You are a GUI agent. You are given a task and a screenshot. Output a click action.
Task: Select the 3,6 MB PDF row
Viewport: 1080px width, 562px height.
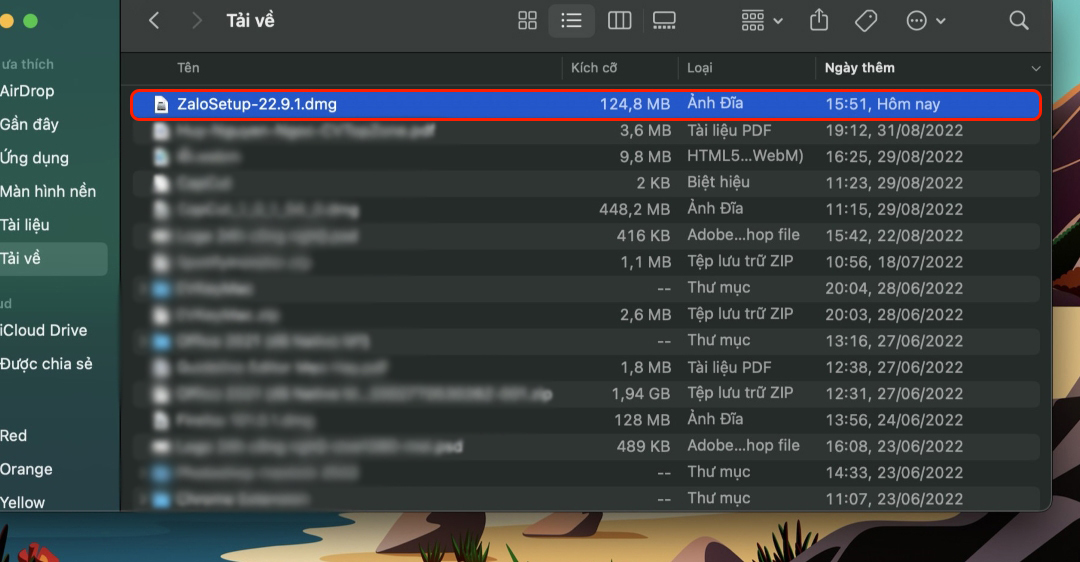coord(585,130)
